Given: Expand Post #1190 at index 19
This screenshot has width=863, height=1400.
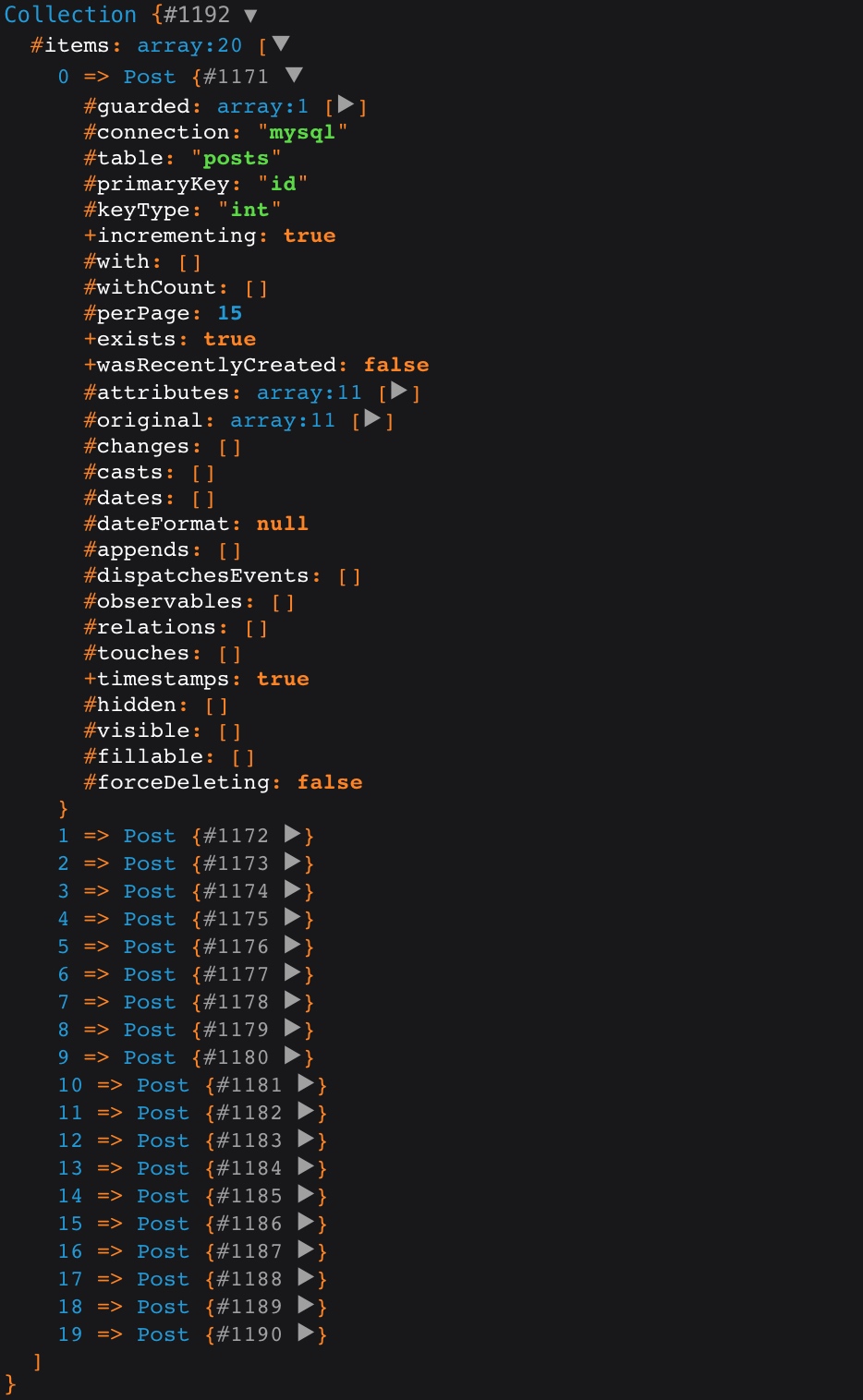Looking at the screenshot, I should tap(307, 1333).
